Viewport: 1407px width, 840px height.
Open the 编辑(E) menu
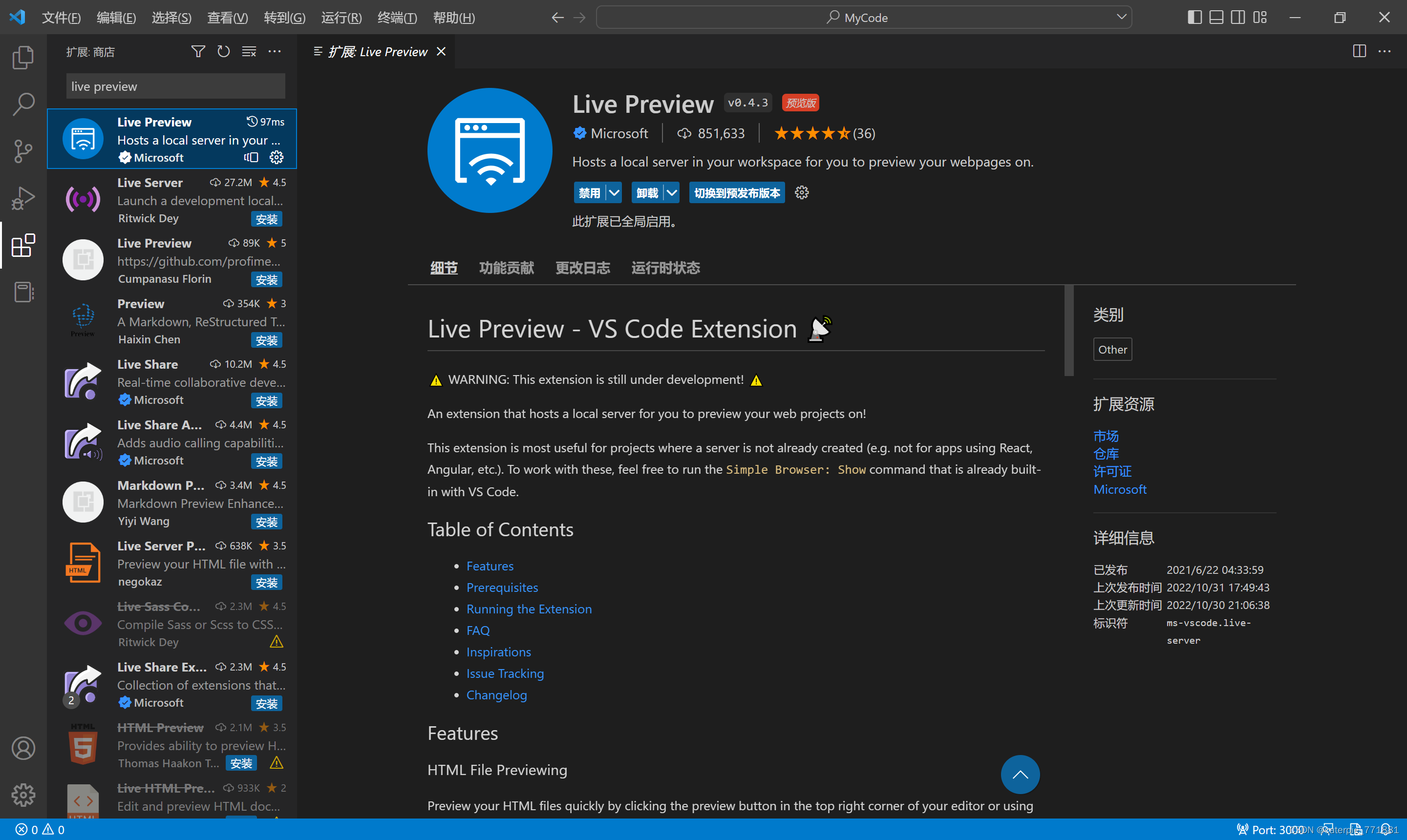pyautogui.click(x=116, y=18)
